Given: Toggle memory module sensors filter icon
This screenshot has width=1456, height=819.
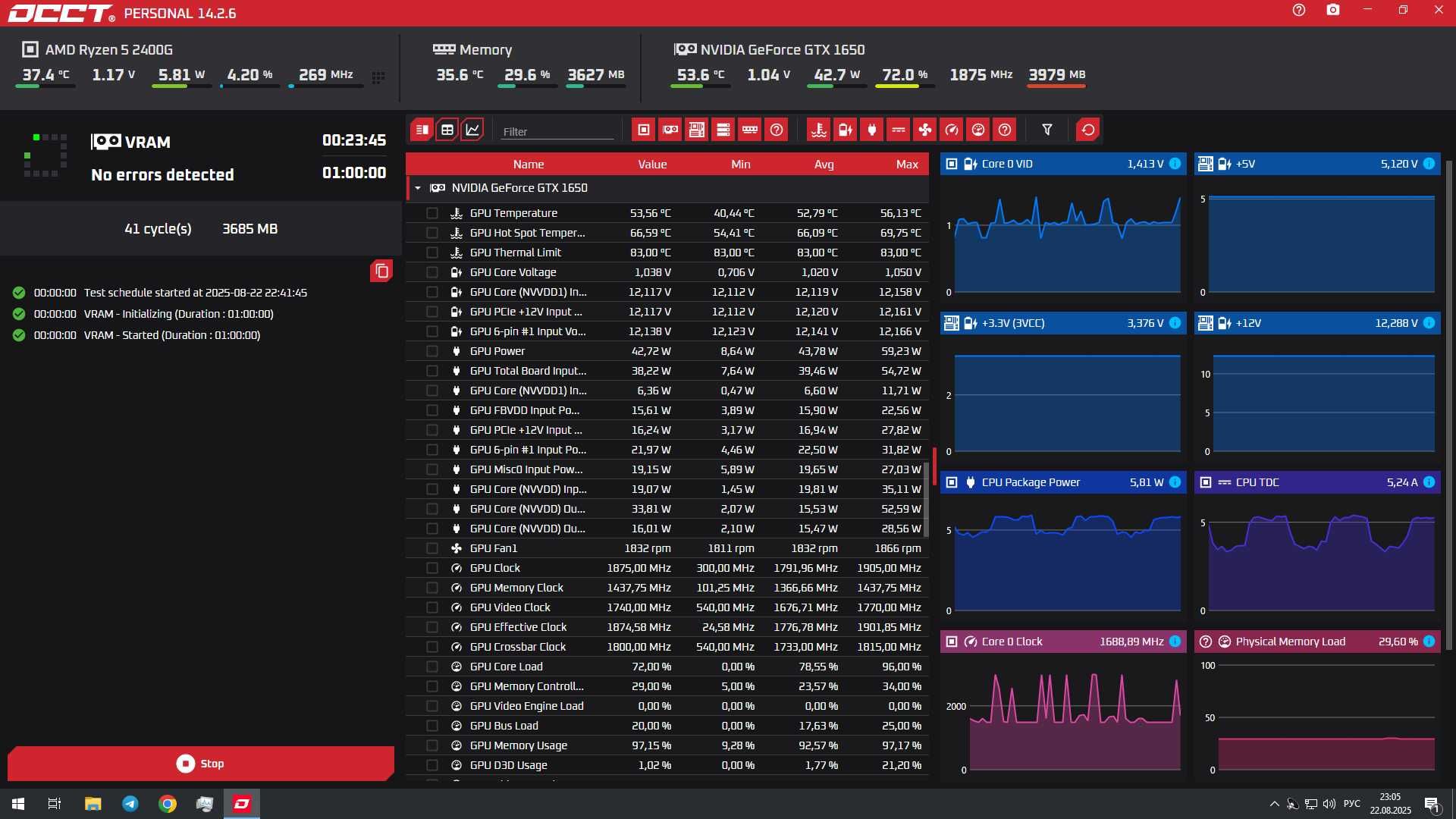Looking at the screenshot, I should [x=750, y=130].
